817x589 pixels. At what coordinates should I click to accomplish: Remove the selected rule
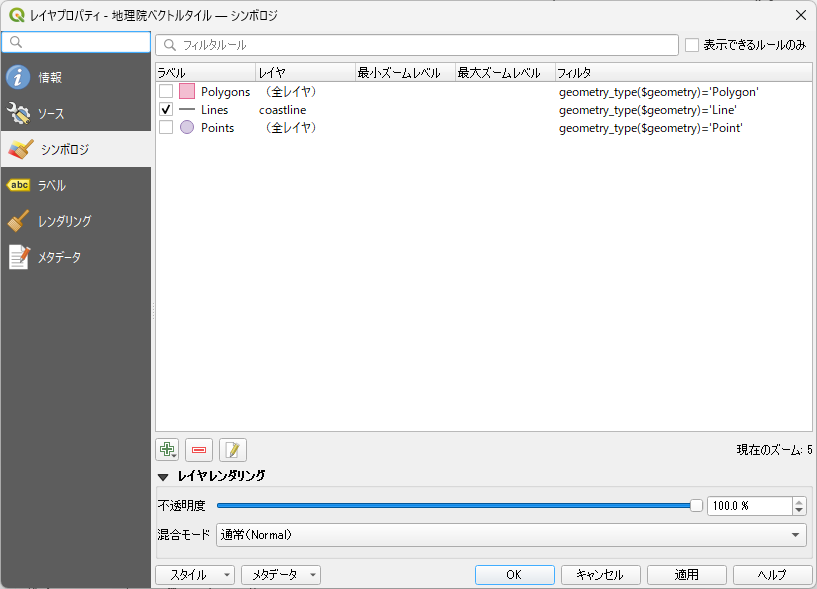(199, 449)
